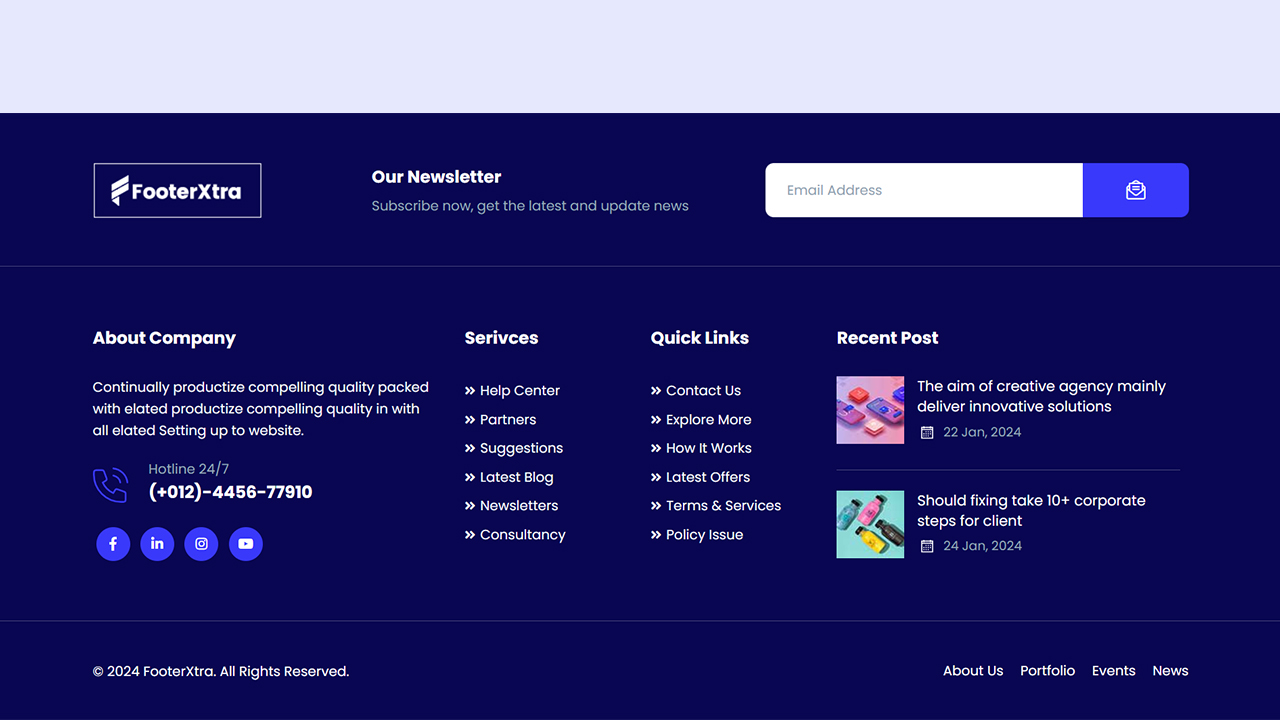This screenshot has height=720, width=1280.
Task: Open the Terms & Services link
Action: point(724,505)
